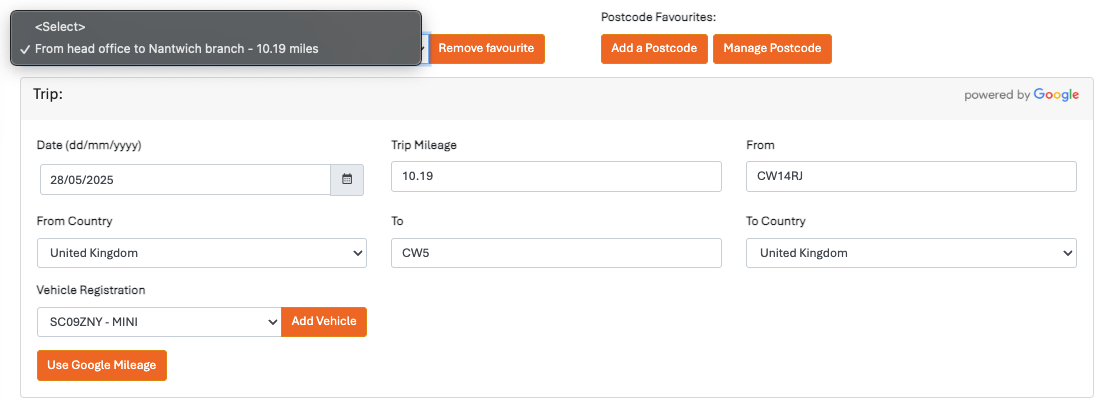The height and width of the screenshot is (407, 1108).
Task: Click the Trip: panel heading
Action: pos(49,94)
